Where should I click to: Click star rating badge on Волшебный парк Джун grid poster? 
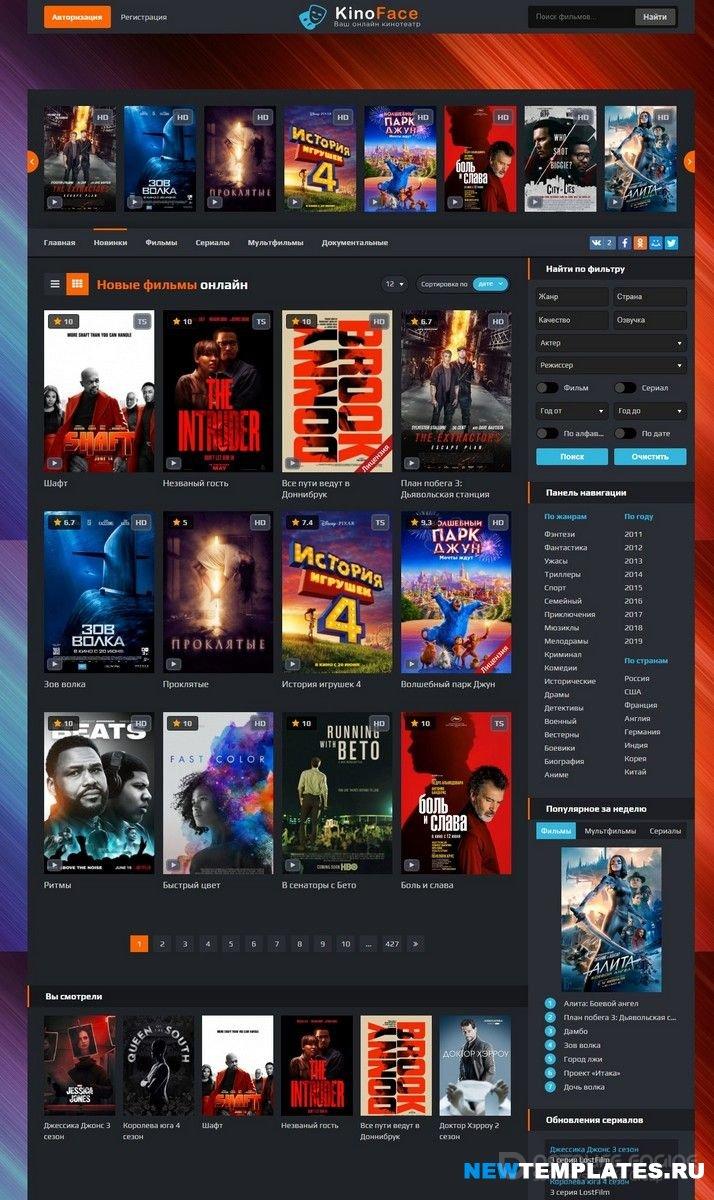[x=420, y=522]
